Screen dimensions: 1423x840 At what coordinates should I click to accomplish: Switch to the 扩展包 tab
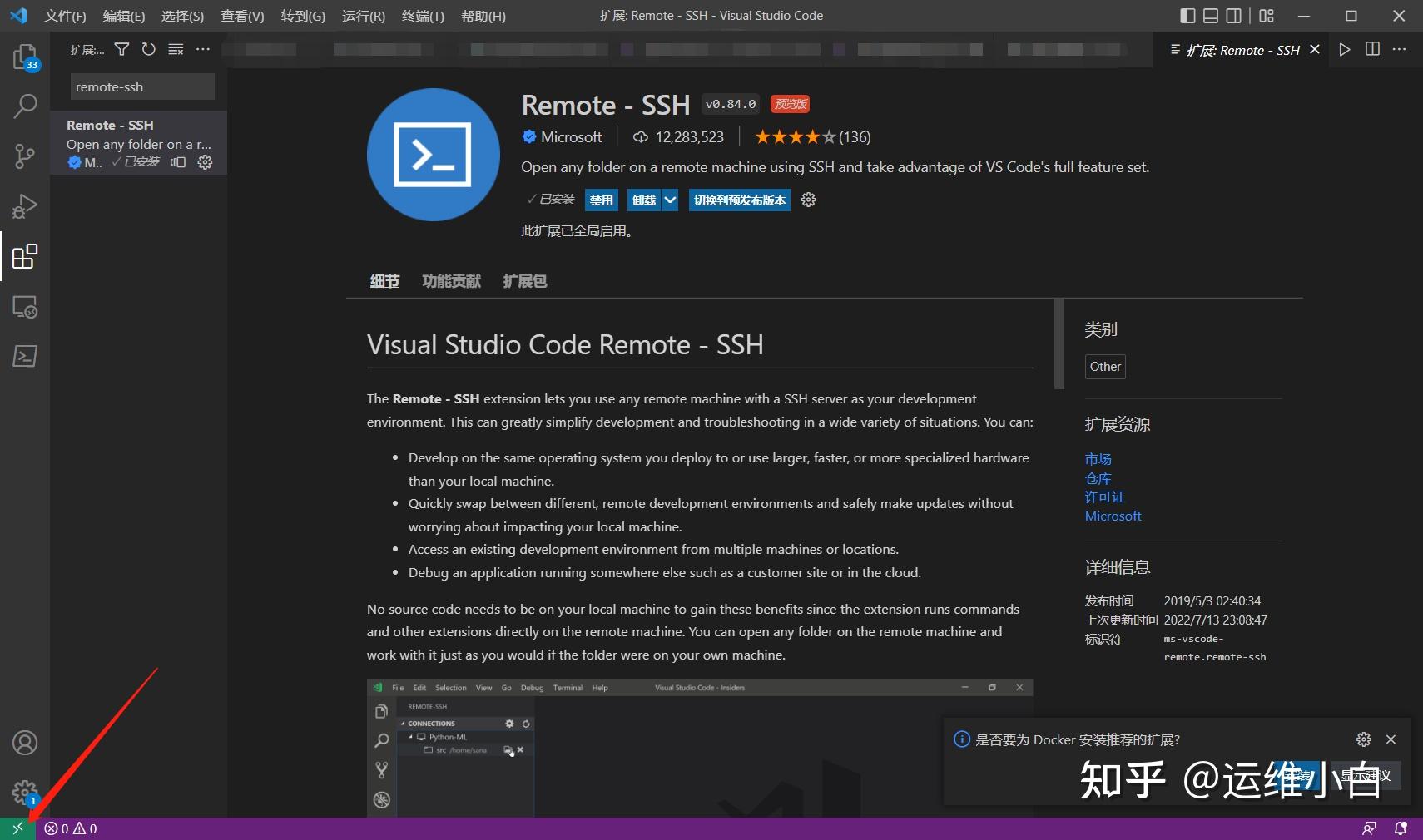click(x=525, y=281)
